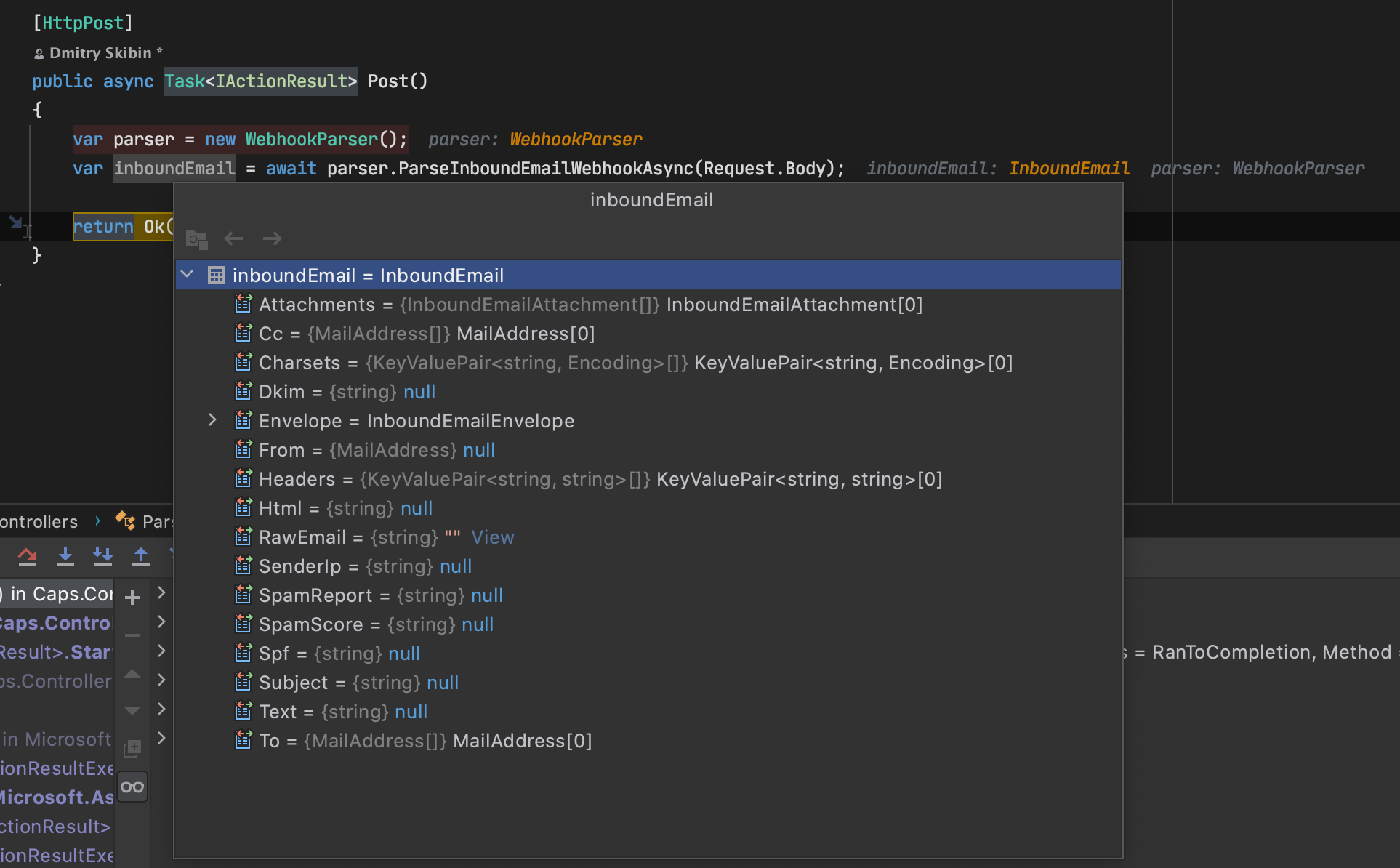Click the Step Out up-arrow icon

pyautogui.click(x=141, y=555)
